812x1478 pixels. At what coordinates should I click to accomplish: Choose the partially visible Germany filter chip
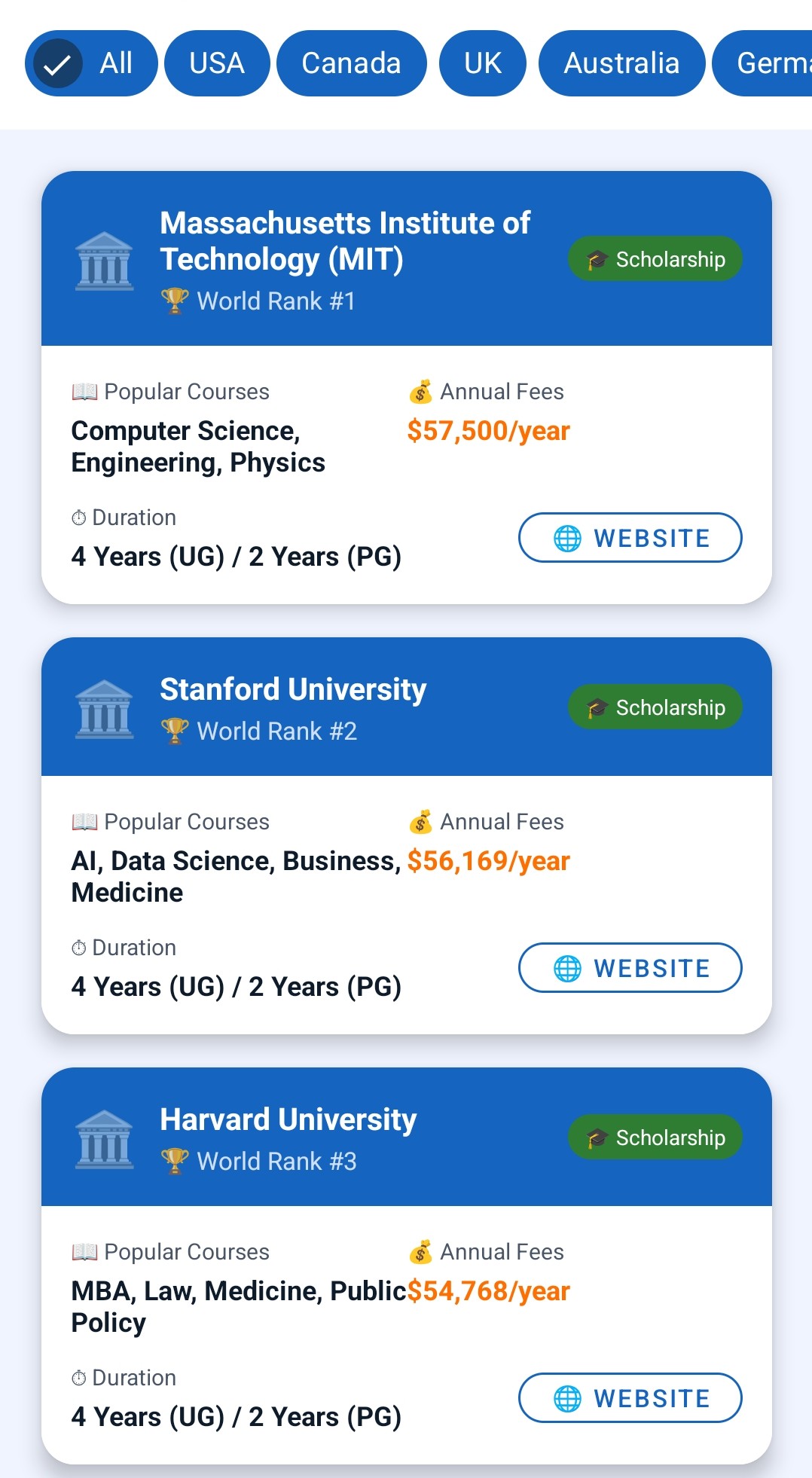[x=762, y=63]
